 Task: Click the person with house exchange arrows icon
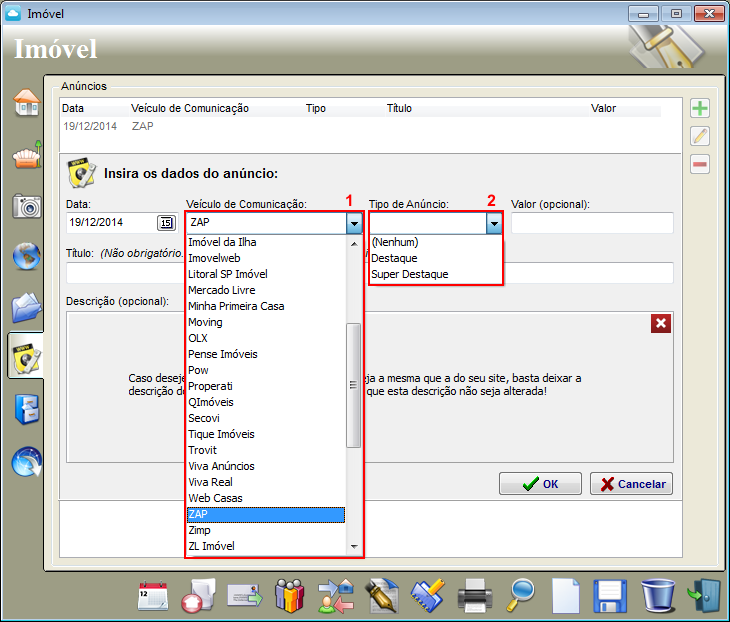pyautogui.click(x=336, y=595)
